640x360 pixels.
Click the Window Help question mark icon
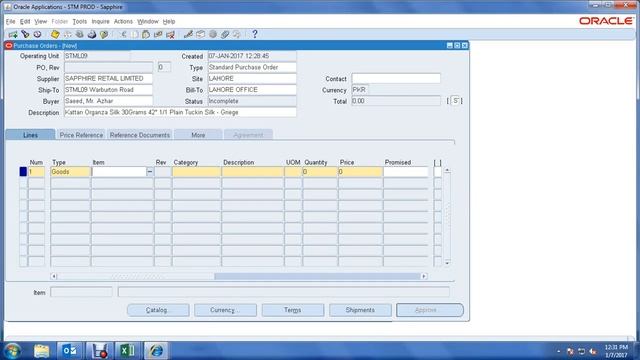pos(255,34)
